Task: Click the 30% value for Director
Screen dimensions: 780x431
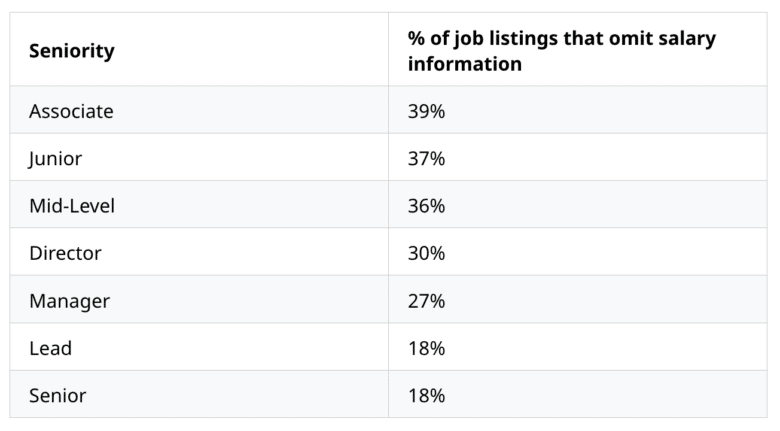Action: point(426,253)
